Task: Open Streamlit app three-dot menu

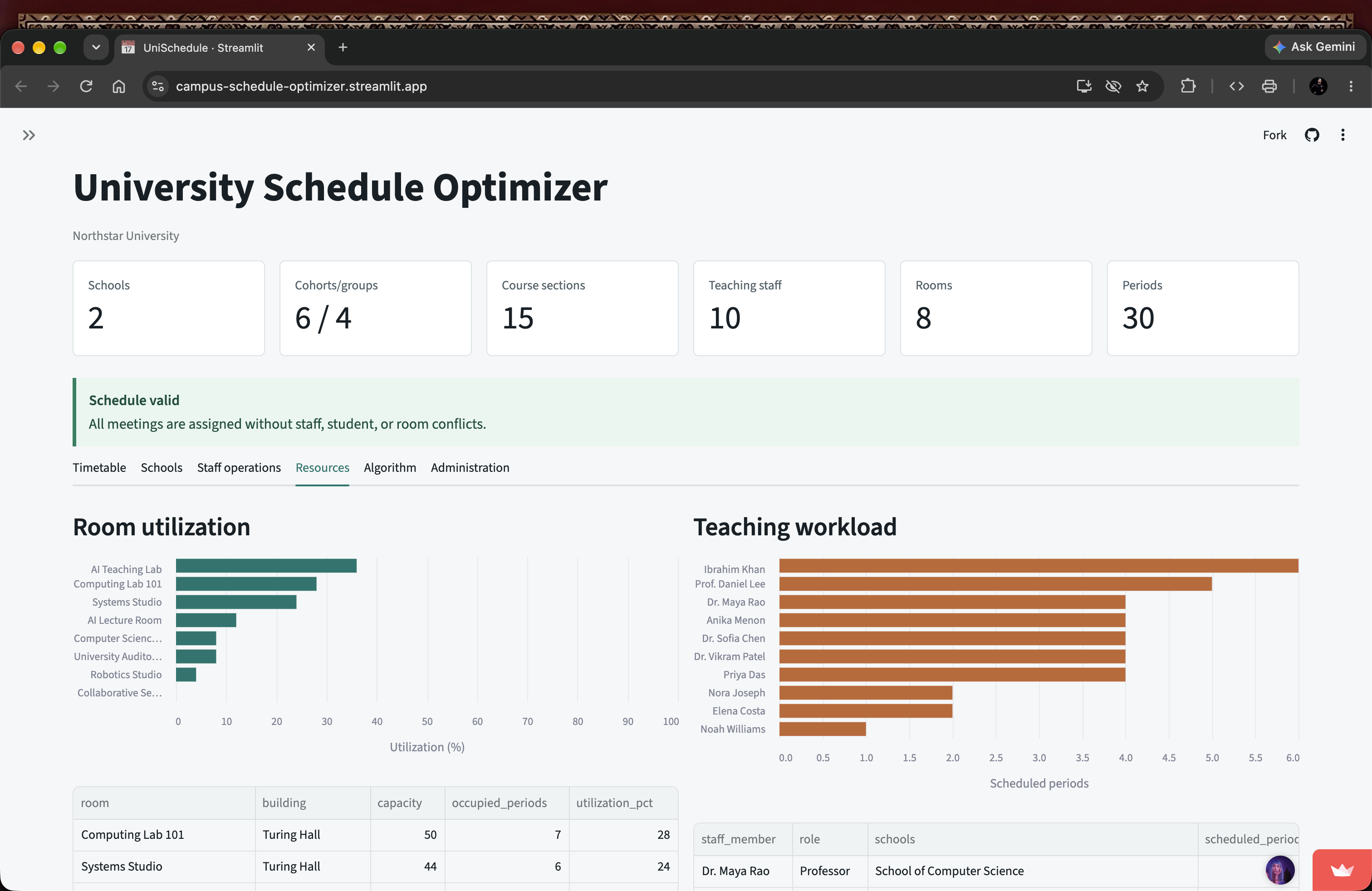Action: [x=1343, y=135]
